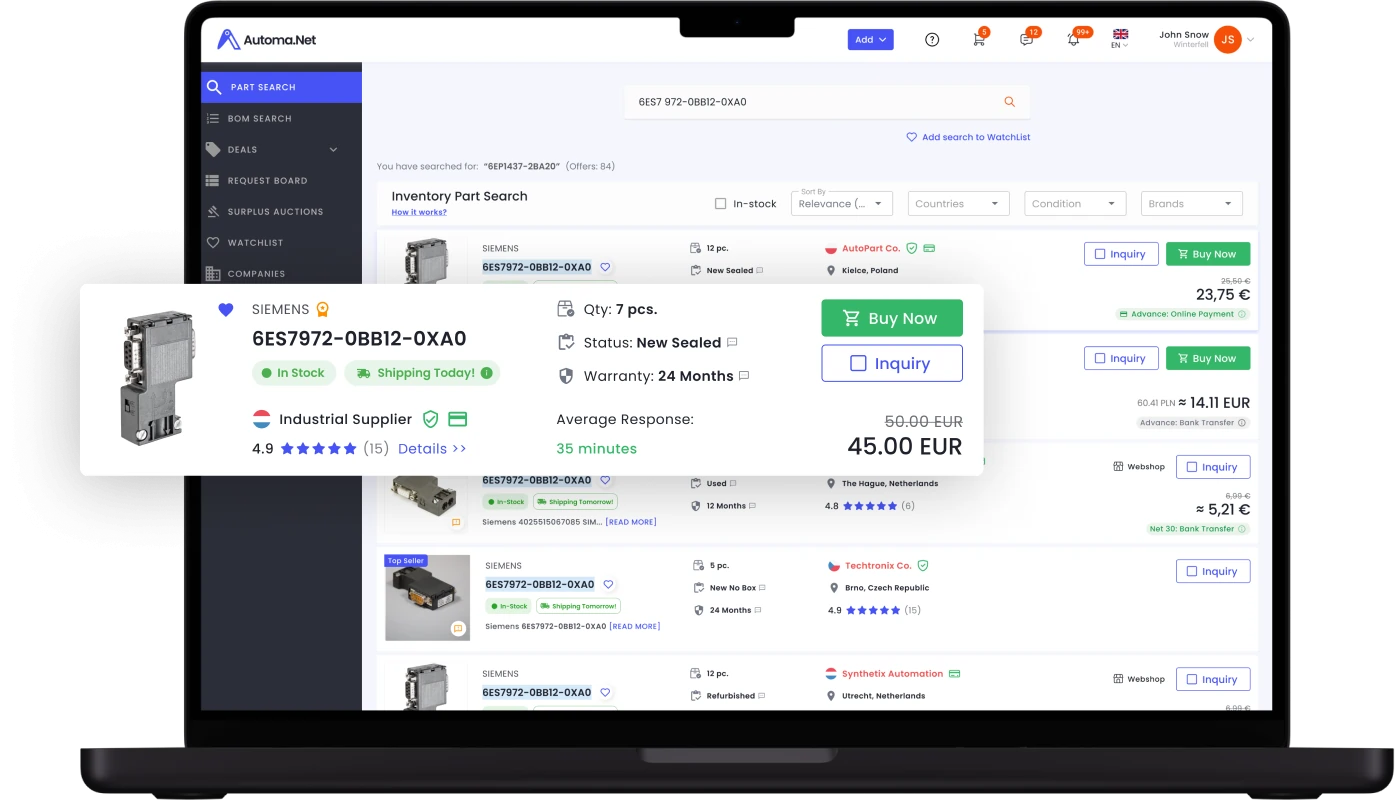Click the verified shield next to Industrial Supplier

click(431, 419)
